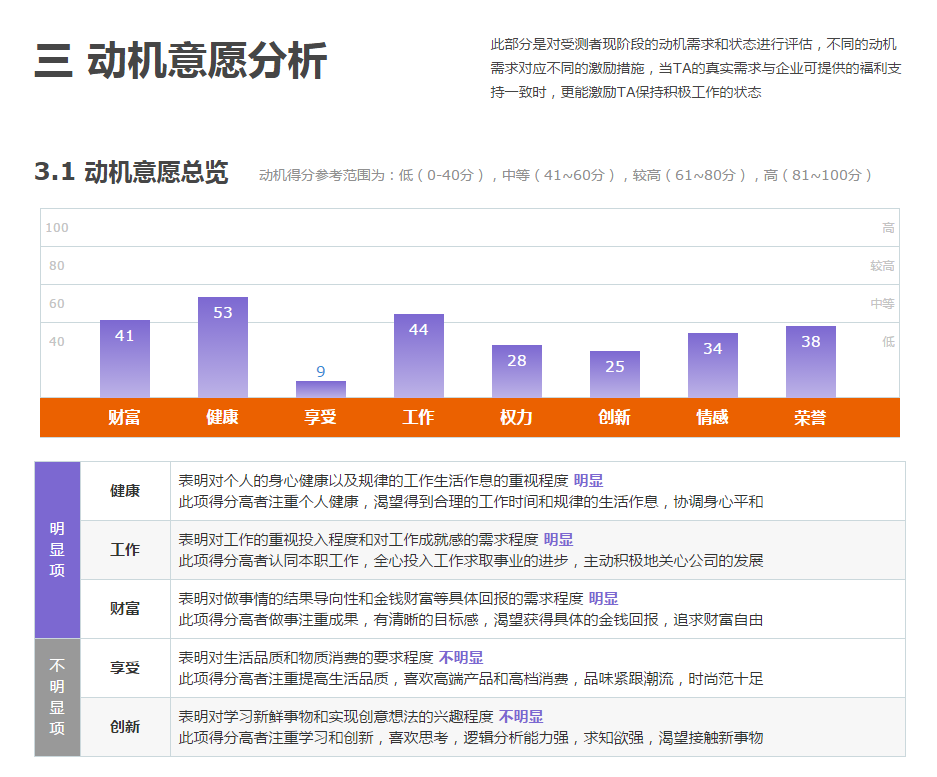Screen dimensions: 937x777
Task: Select the 荣誉 bar showing 38
Action: [x=810, y=362]
